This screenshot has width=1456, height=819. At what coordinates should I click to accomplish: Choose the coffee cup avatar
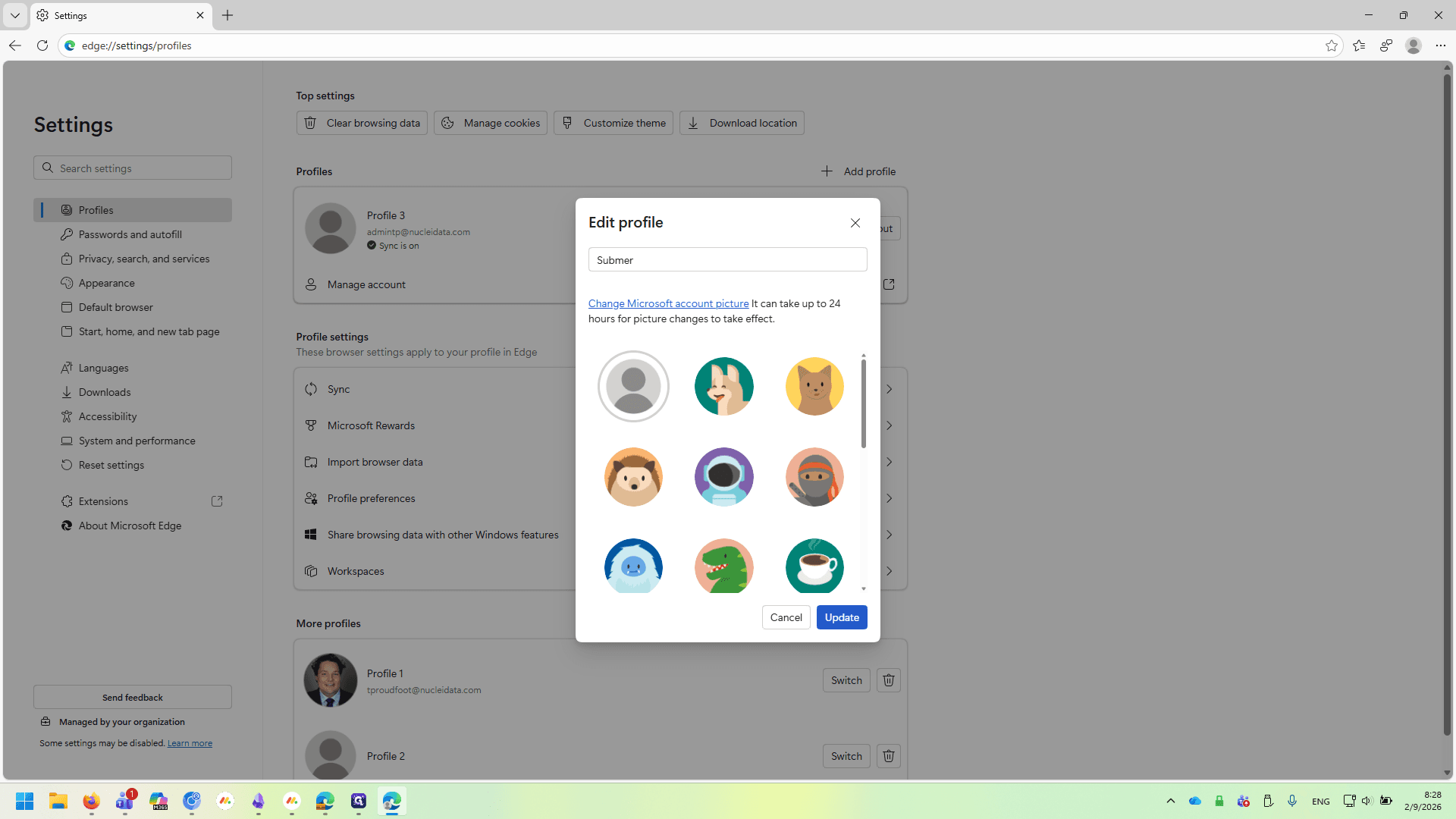(814, 566)
